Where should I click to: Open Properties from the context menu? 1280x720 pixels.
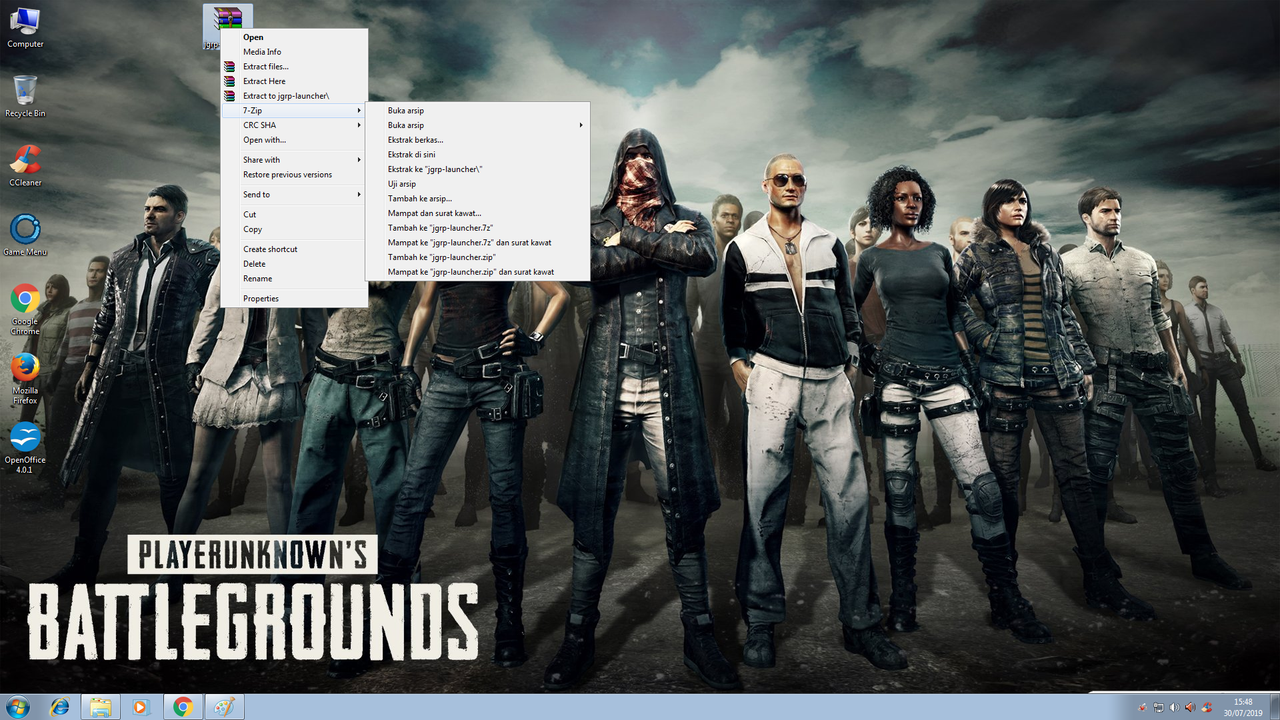294,298
